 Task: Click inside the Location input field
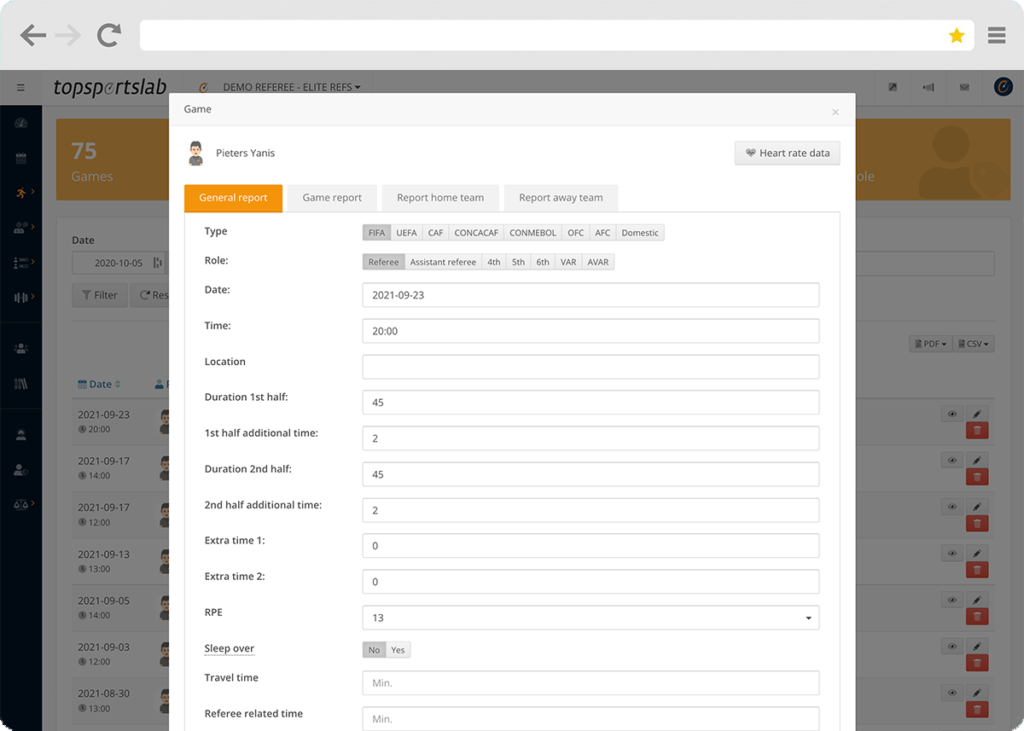pos(590,366)
